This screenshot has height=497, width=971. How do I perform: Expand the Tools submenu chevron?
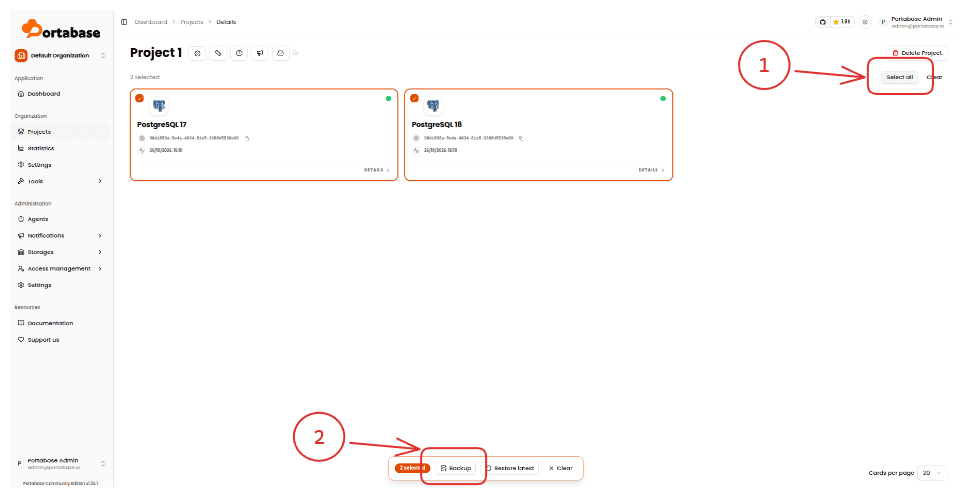(x=100, y=181)
